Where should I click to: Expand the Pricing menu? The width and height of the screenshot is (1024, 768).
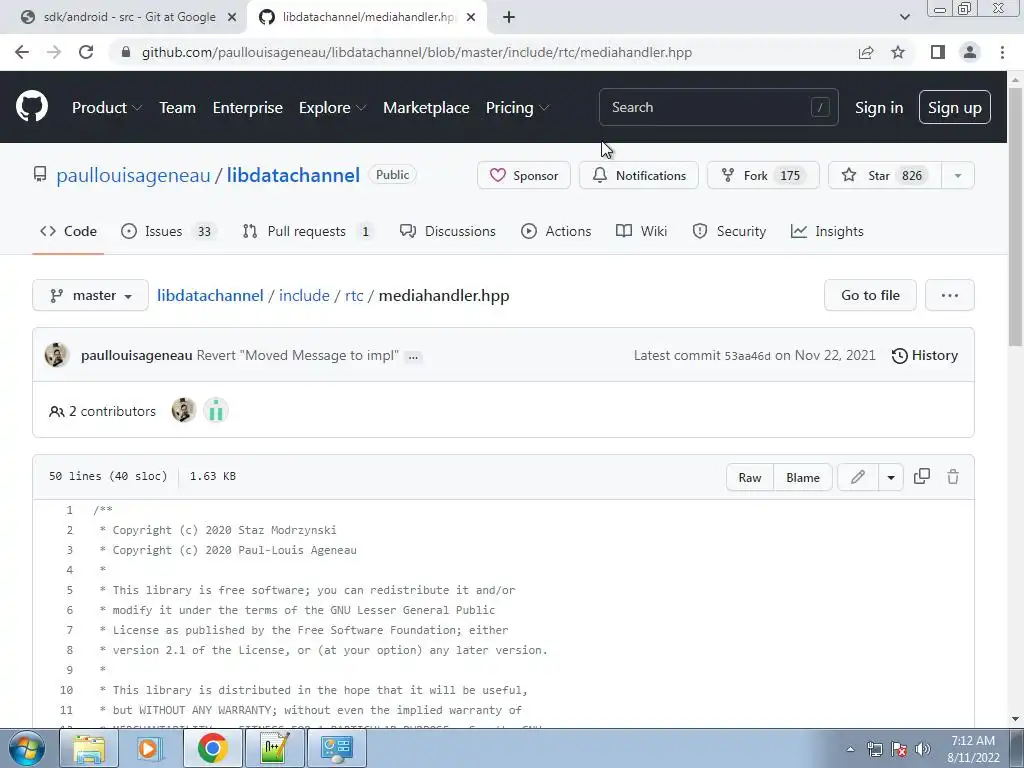(x=517, y=107)
